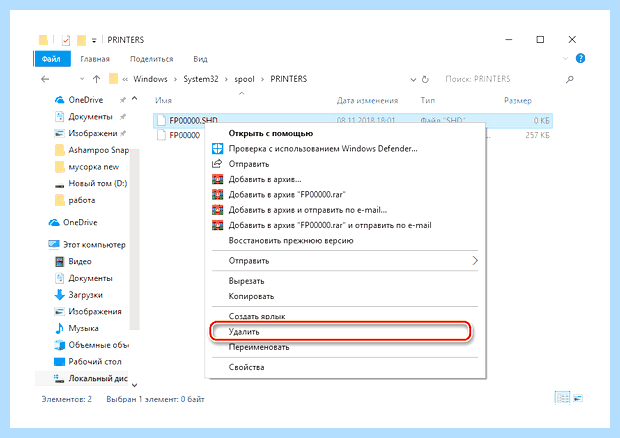Open the Поделиться ribbon tab
Viewport: 620px width, 438px height.
(x=151, y=59)
